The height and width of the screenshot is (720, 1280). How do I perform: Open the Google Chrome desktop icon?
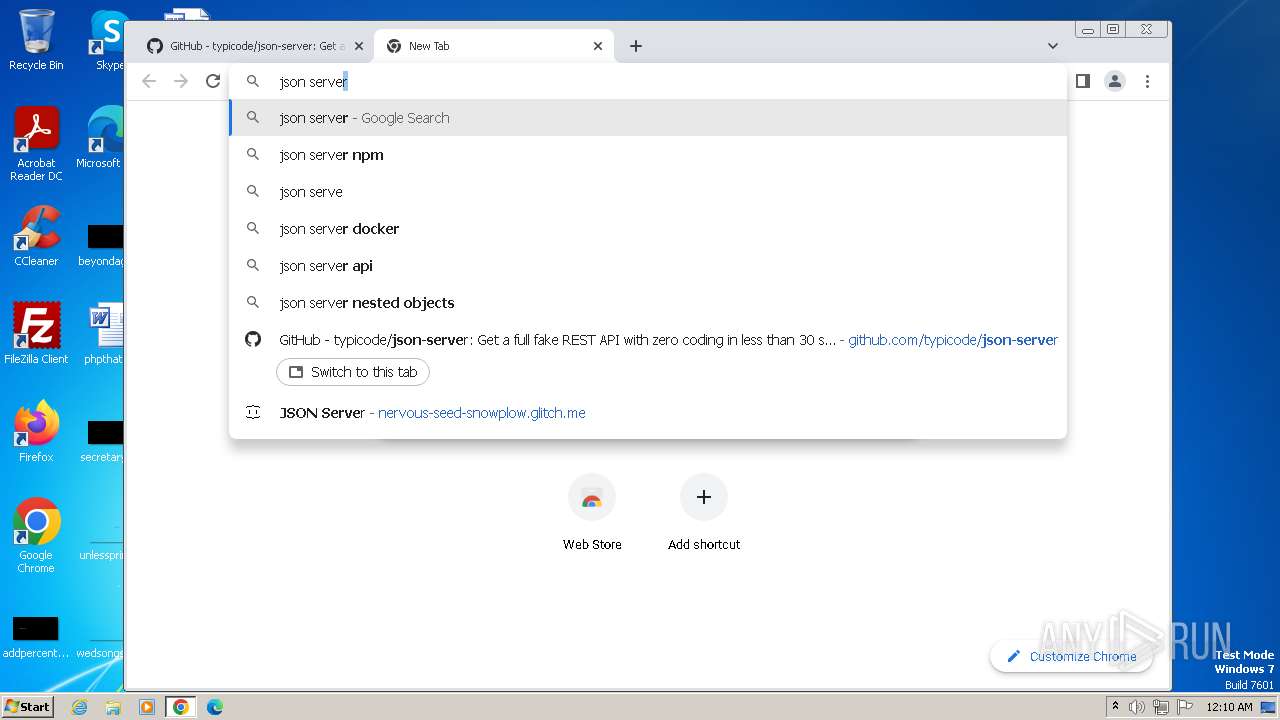(x=36, y=536)
